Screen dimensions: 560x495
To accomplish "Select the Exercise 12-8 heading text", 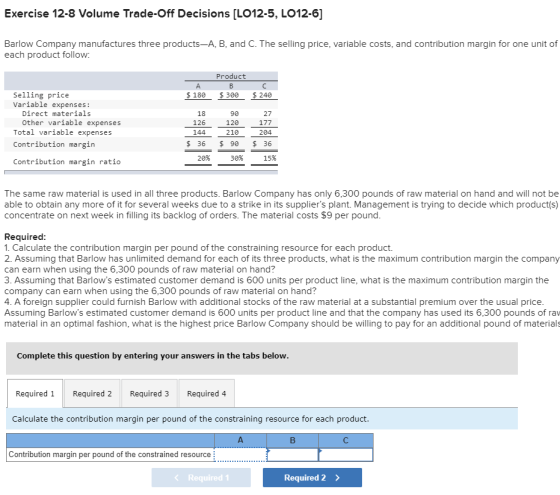I will pos(163,14).
